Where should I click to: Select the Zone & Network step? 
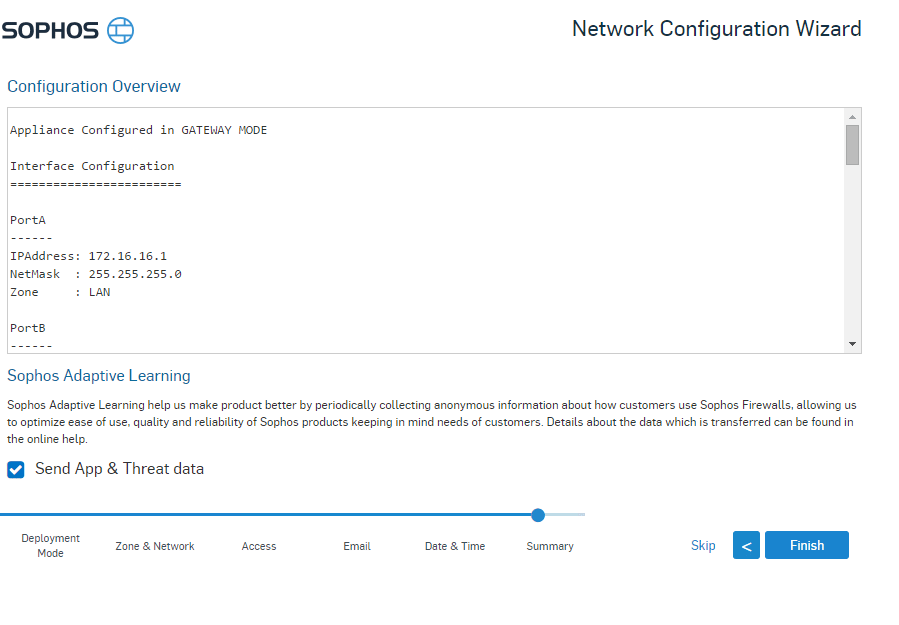155,546
